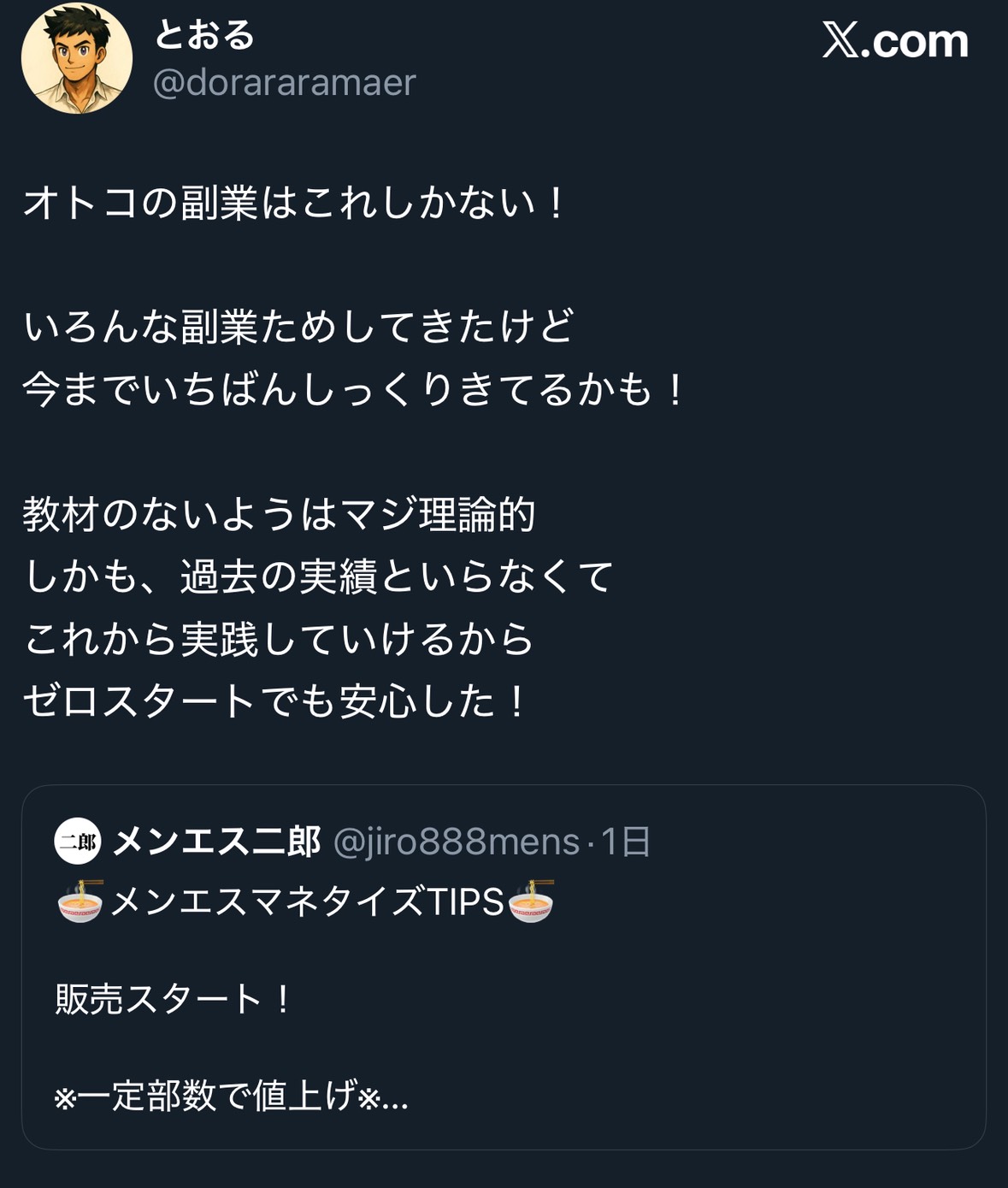1008x1188 pixels.
Task: Open the @dorararamaer handle
Action: [x=284, y=83]
